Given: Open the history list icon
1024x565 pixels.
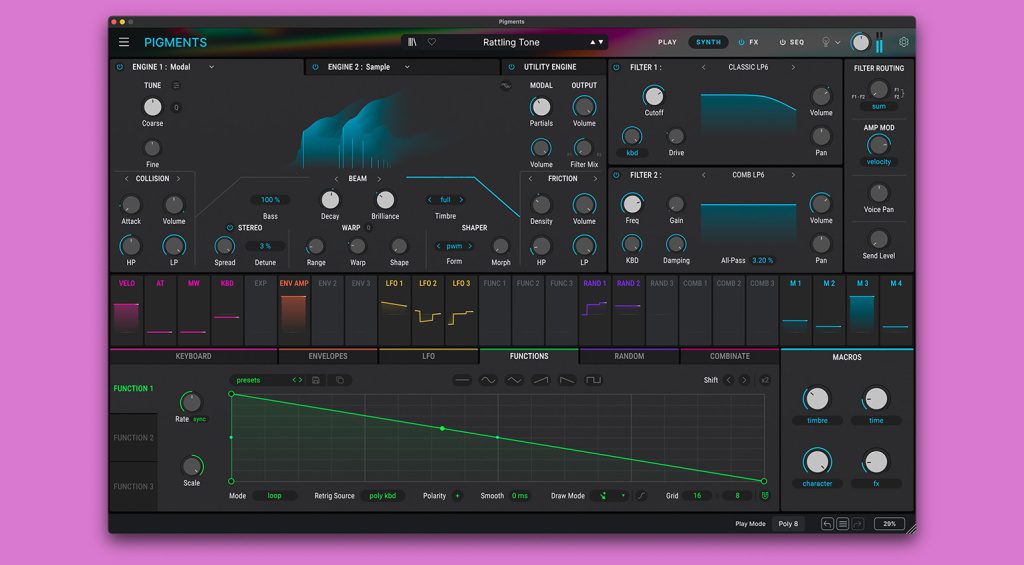Looking at the screenshot, I should (842, 524).
